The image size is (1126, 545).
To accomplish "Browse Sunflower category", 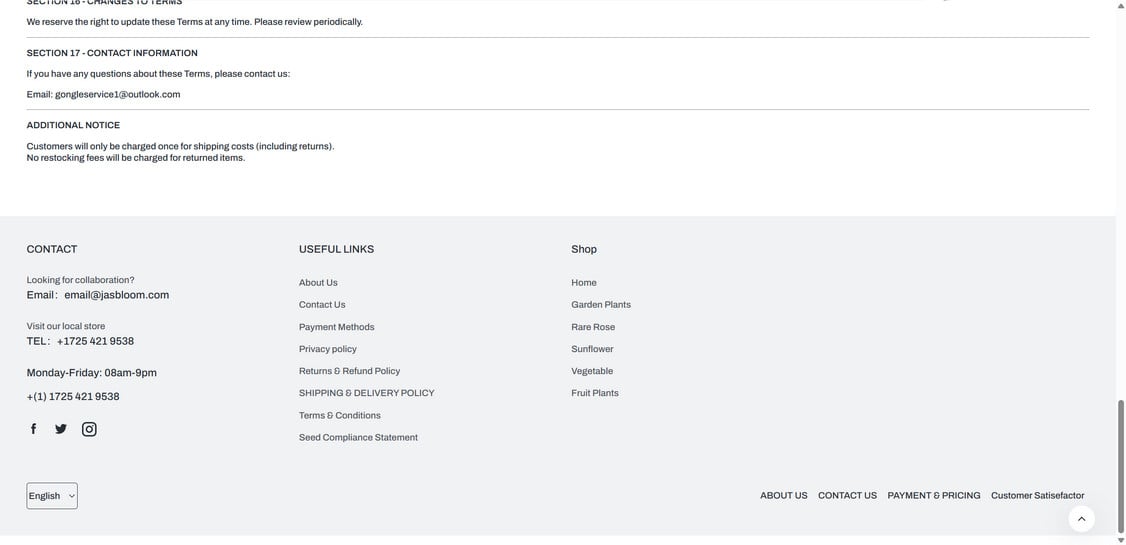I will pyautogui.click(x=592, y=349).
